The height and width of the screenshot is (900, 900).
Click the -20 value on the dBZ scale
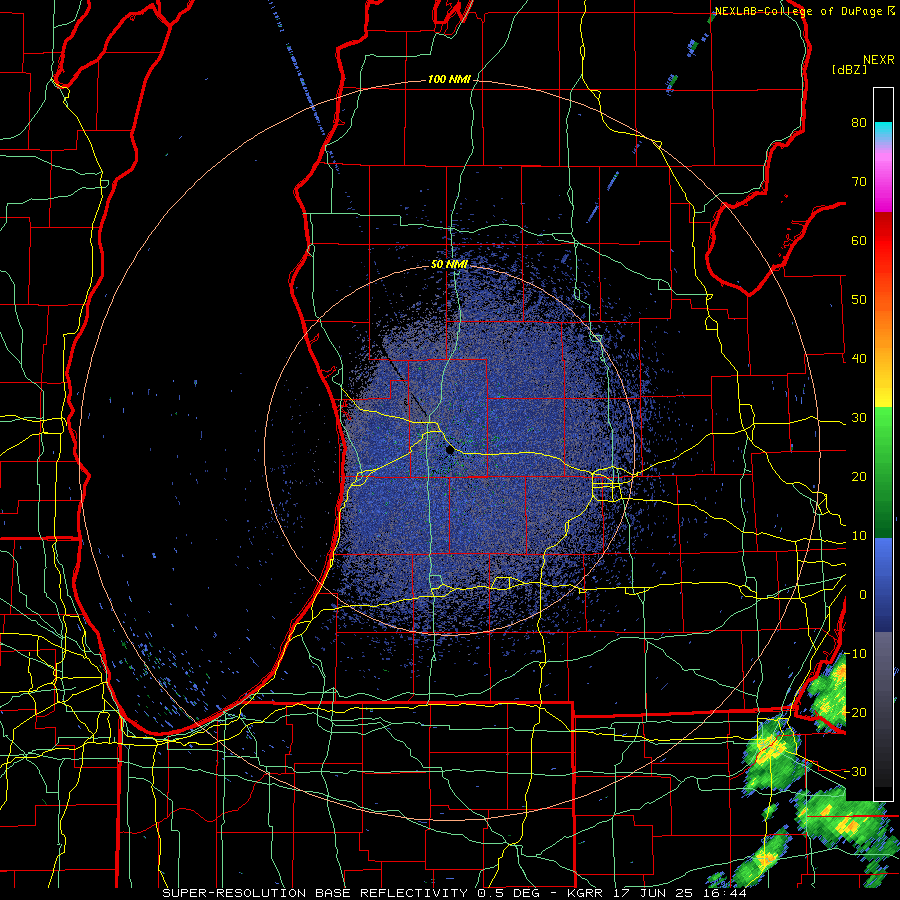855,712
